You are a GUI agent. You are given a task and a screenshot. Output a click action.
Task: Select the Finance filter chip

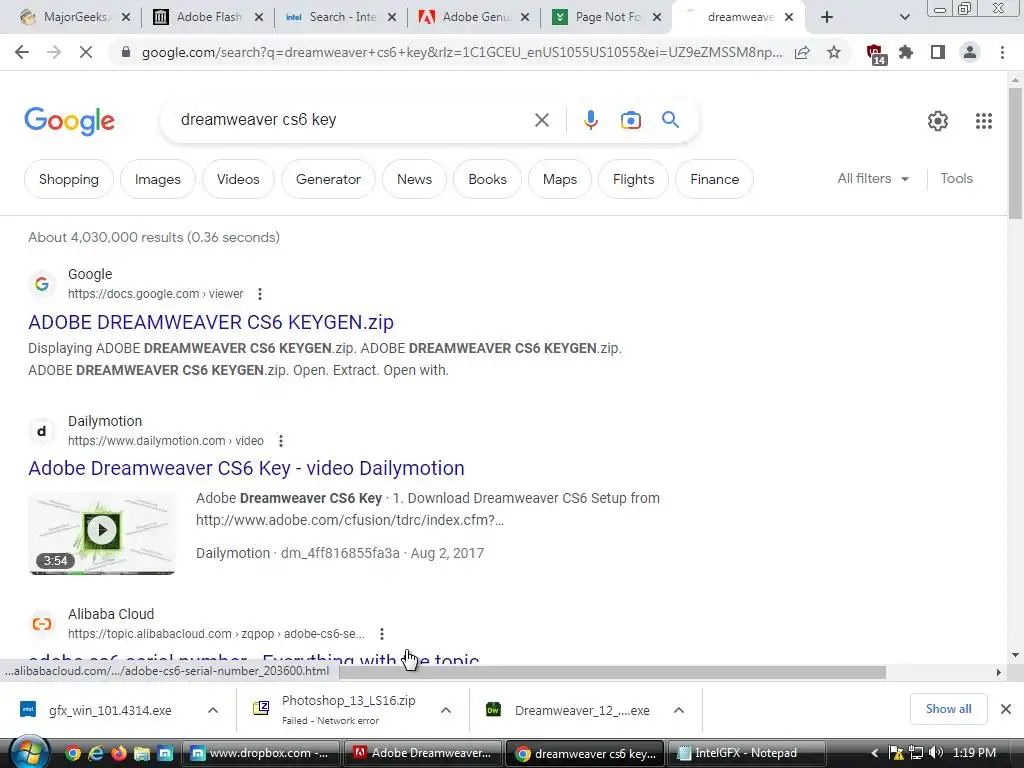click(x=714, y=179)
